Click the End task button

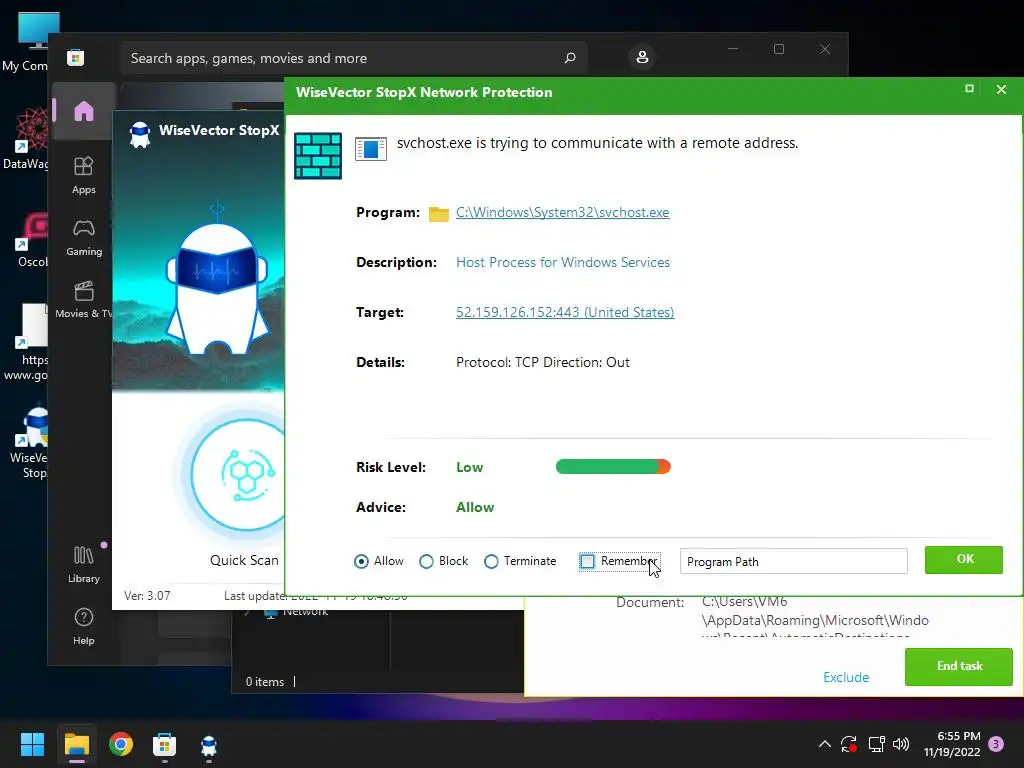[x=959, y=666]
